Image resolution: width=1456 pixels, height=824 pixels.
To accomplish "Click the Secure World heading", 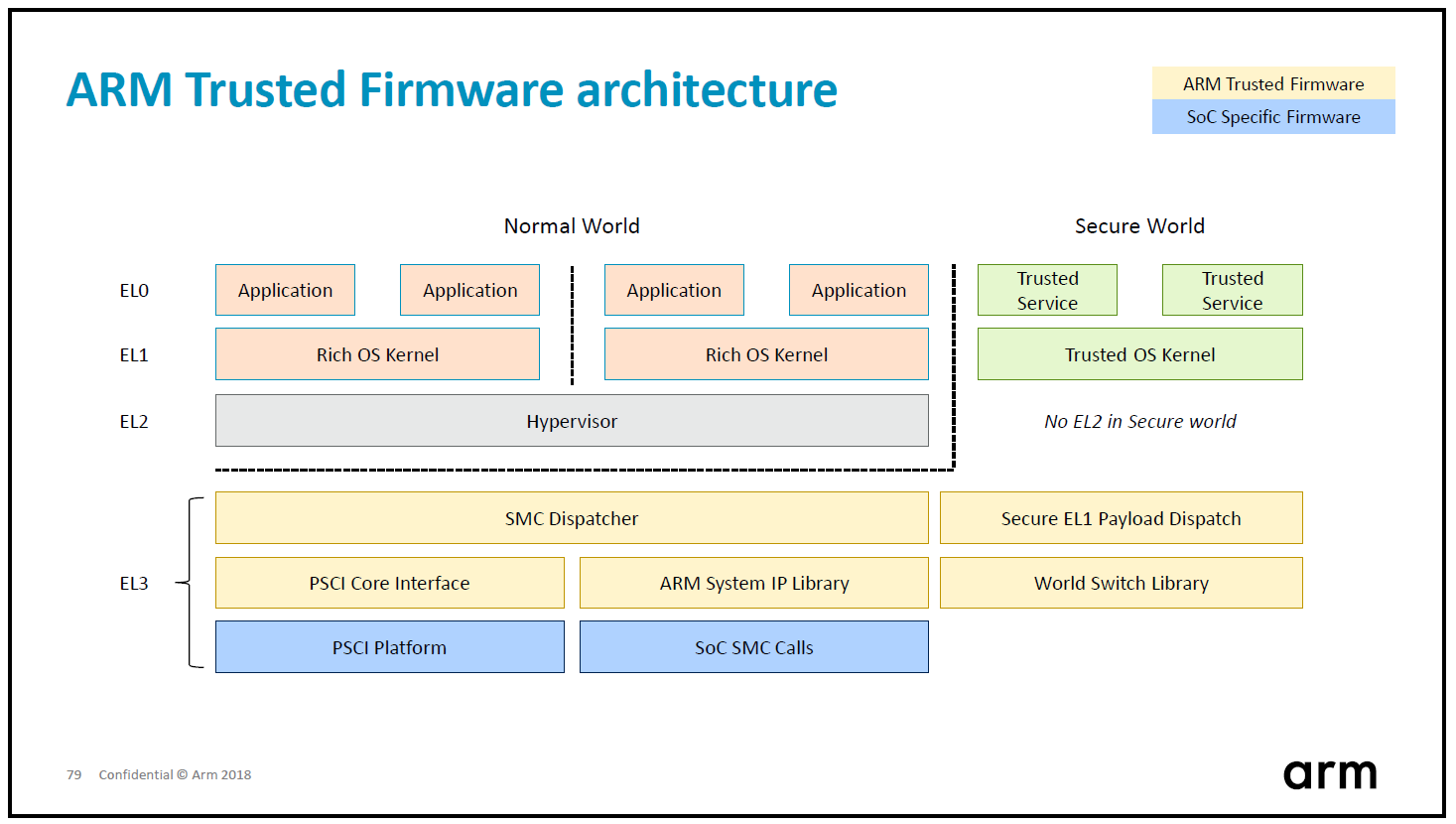I will pyautogui.click(x=1139, y=226).
